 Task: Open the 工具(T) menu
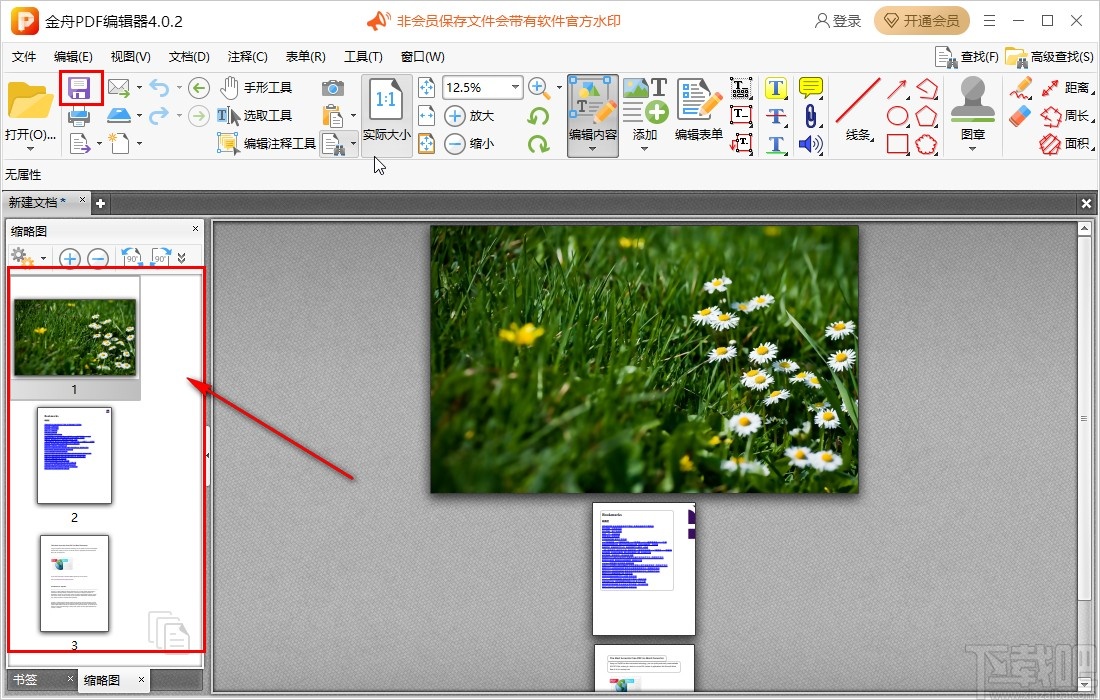[x=363, y=57]
